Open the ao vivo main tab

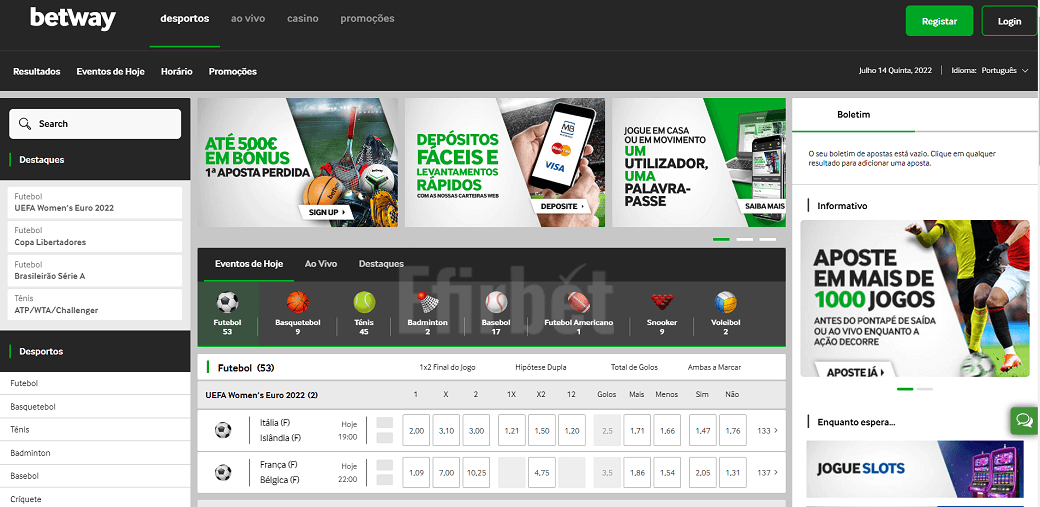pos(248,19)
